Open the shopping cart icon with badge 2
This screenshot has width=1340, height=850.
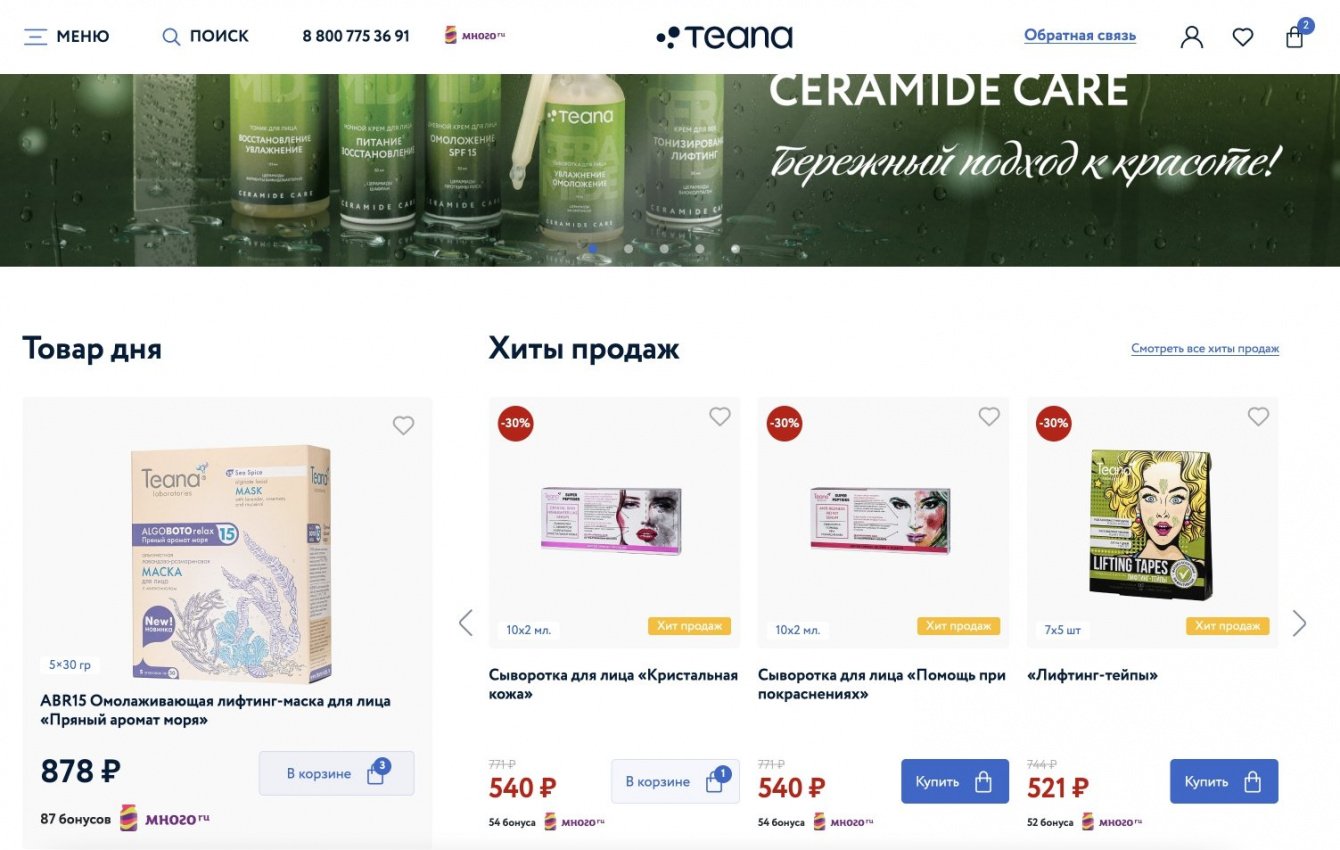pyautogui.click(x=1295, y=37)
